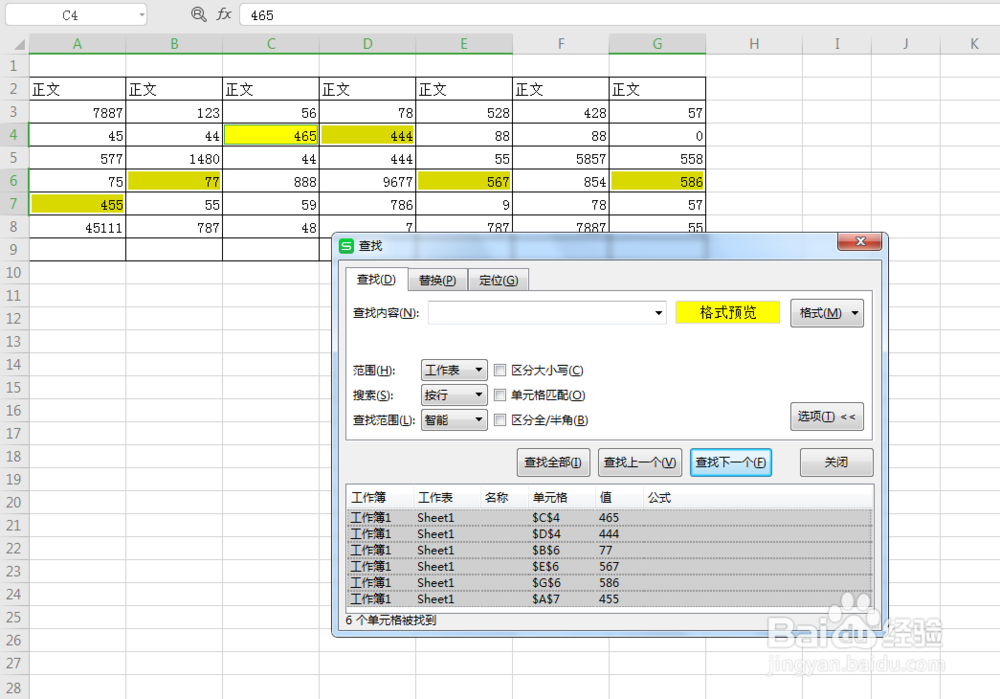Switch to the 替换(P) tab
The width and height of the screenshot is (1000, 699).
(x=438, y=280)
